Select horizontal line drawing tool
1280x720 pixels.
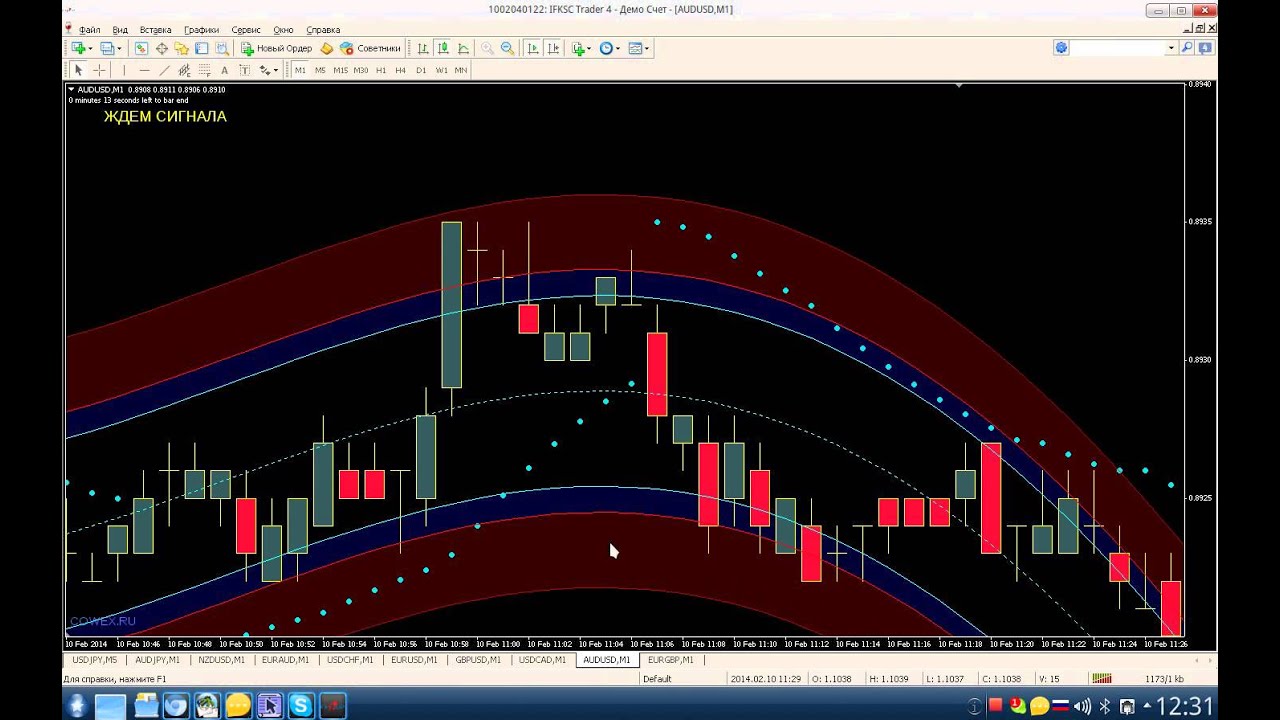coord(144,70)
